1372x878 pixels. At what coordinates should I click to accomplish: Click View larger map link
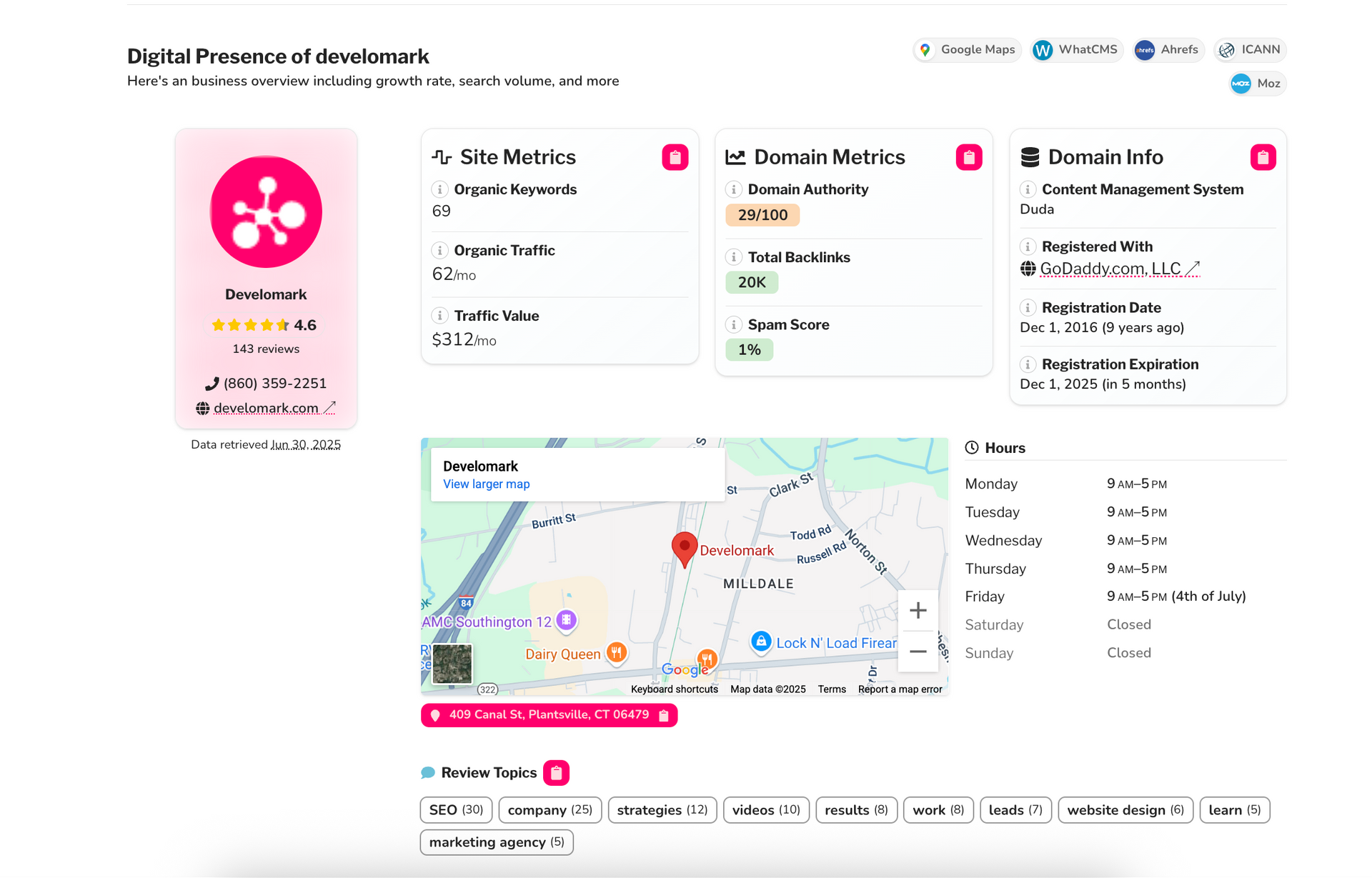[486, 484]
